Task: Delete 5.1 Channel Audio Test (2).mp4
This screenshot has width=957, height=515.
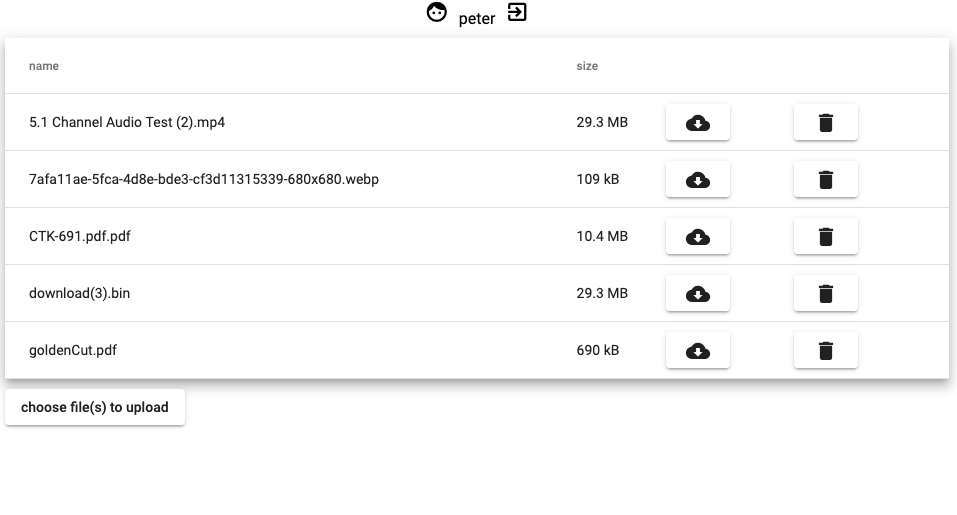Action: point(825,123)
